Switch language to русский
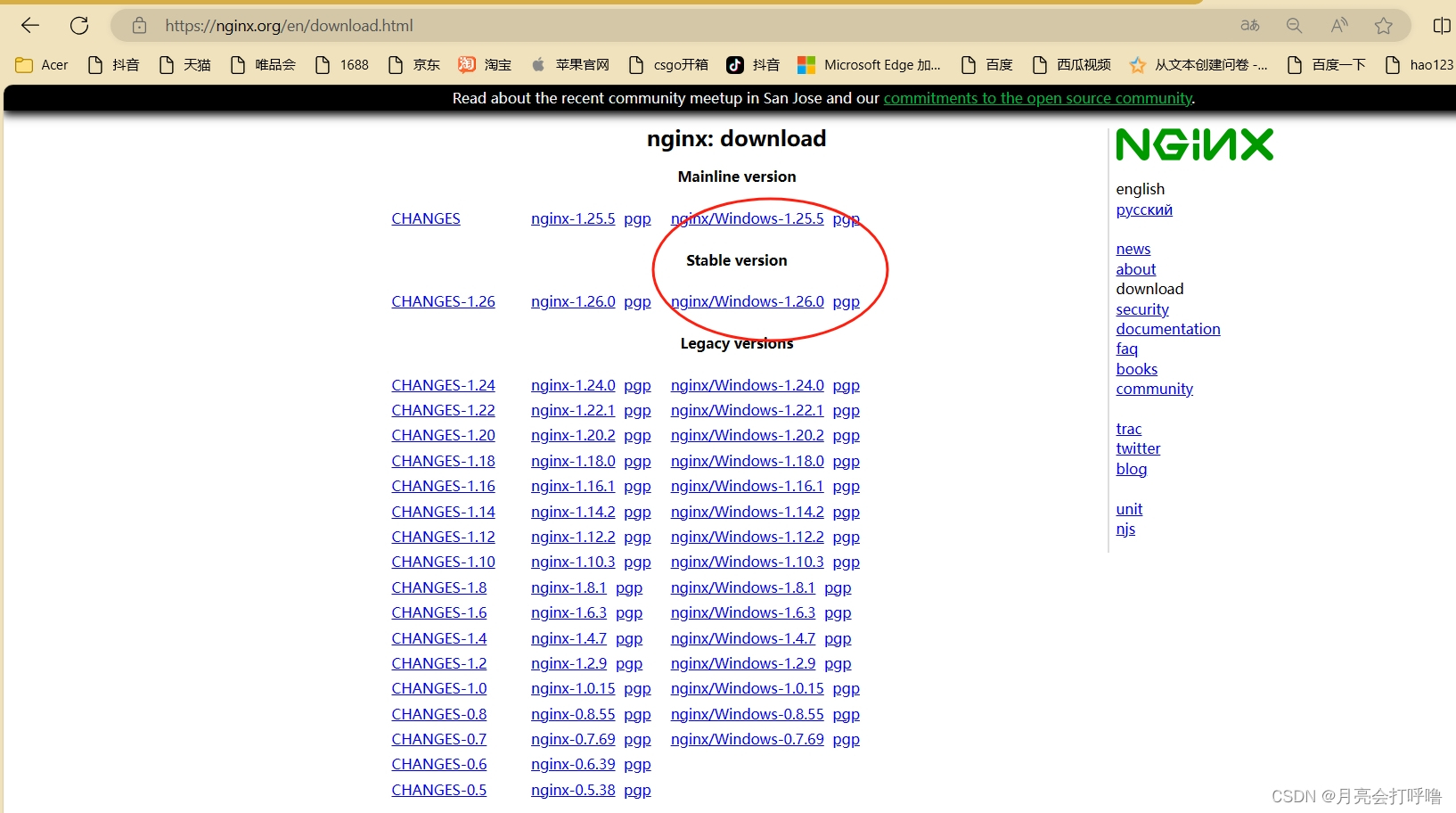 point(1143,209)
